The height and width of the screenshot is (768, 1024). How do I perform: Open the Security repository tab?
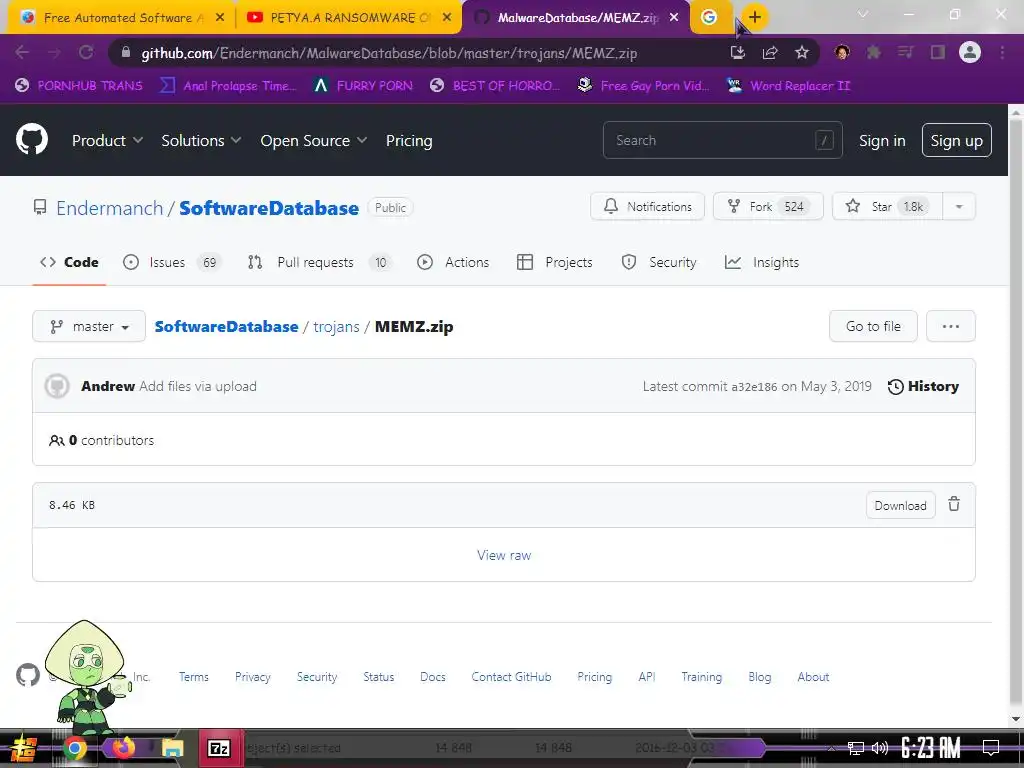tap(659, 262)
